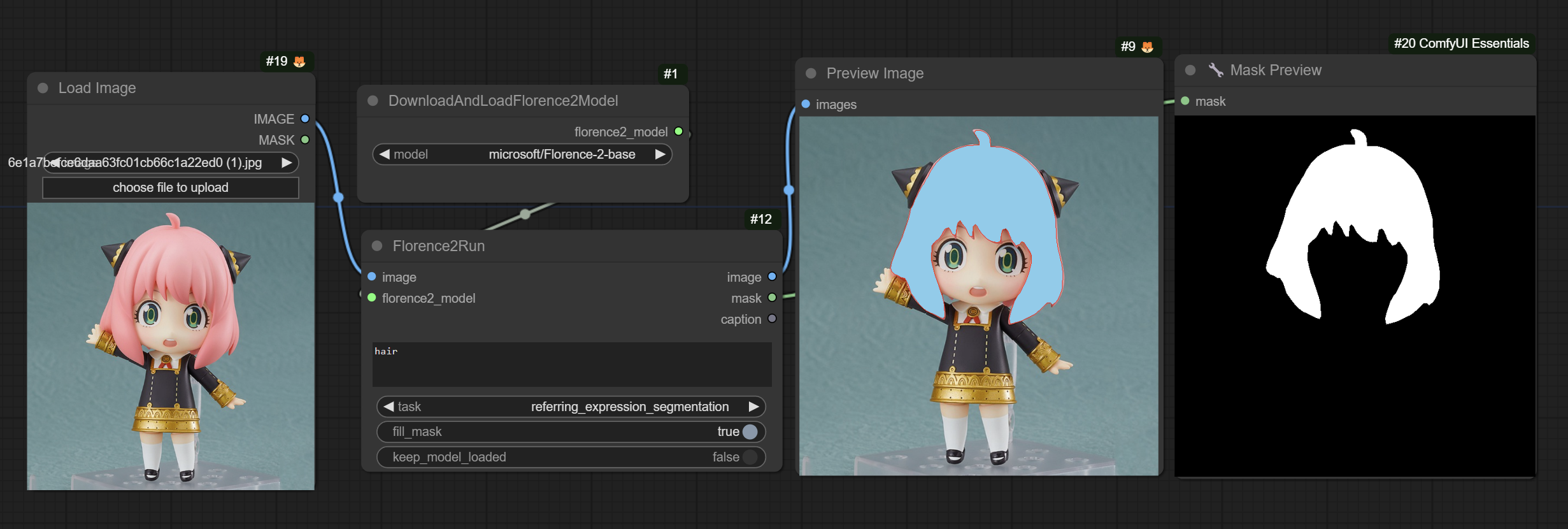The width and height of the screenshot is (1568, 529).
Task: Advance task selector with right arrow
Action: click(x=753, y=407)
